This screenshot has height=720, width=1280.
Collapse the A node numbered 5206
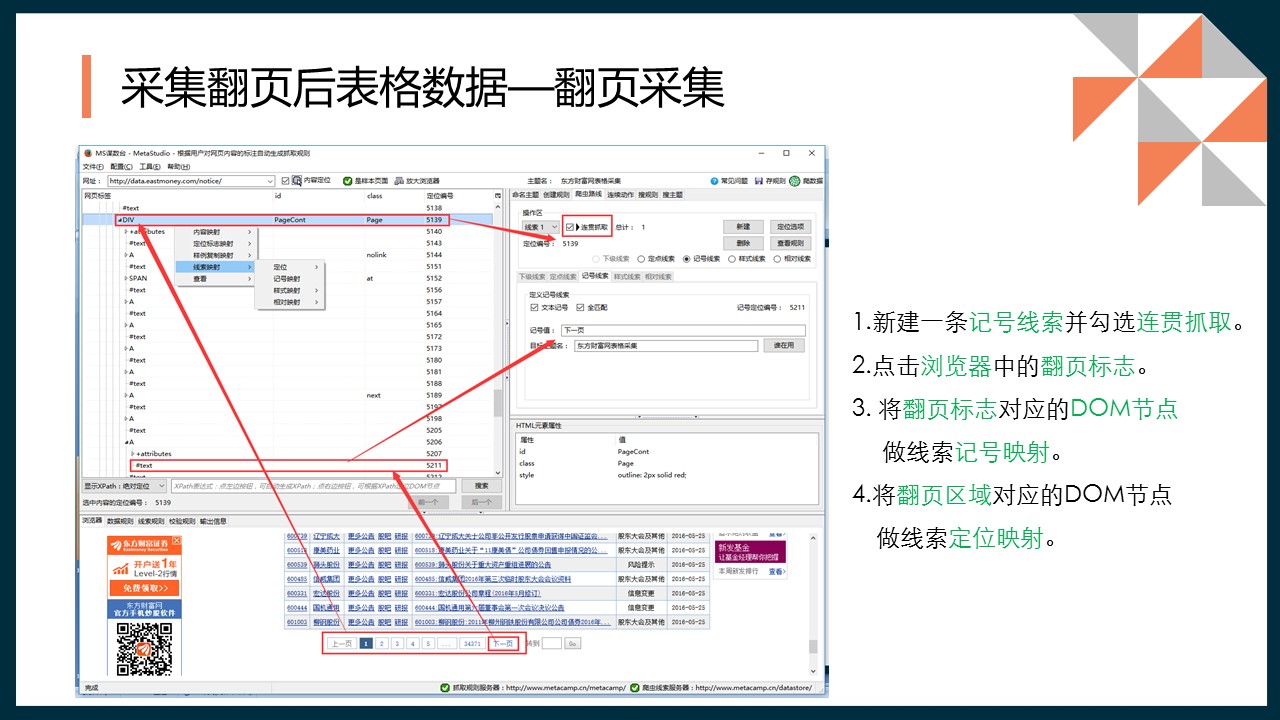click(126, 442)
